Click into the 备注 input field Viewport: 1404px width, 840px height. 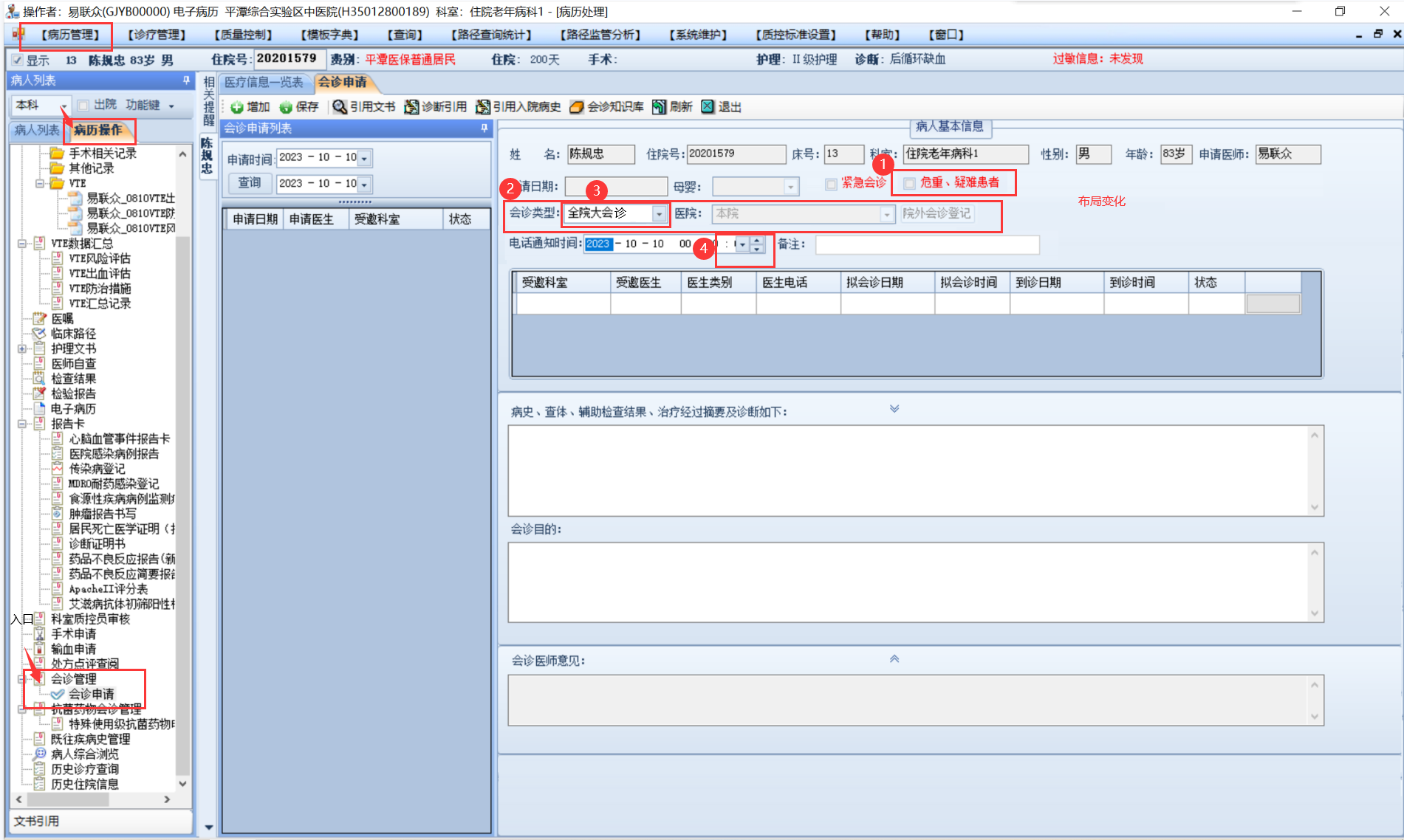tap(927, 244)
